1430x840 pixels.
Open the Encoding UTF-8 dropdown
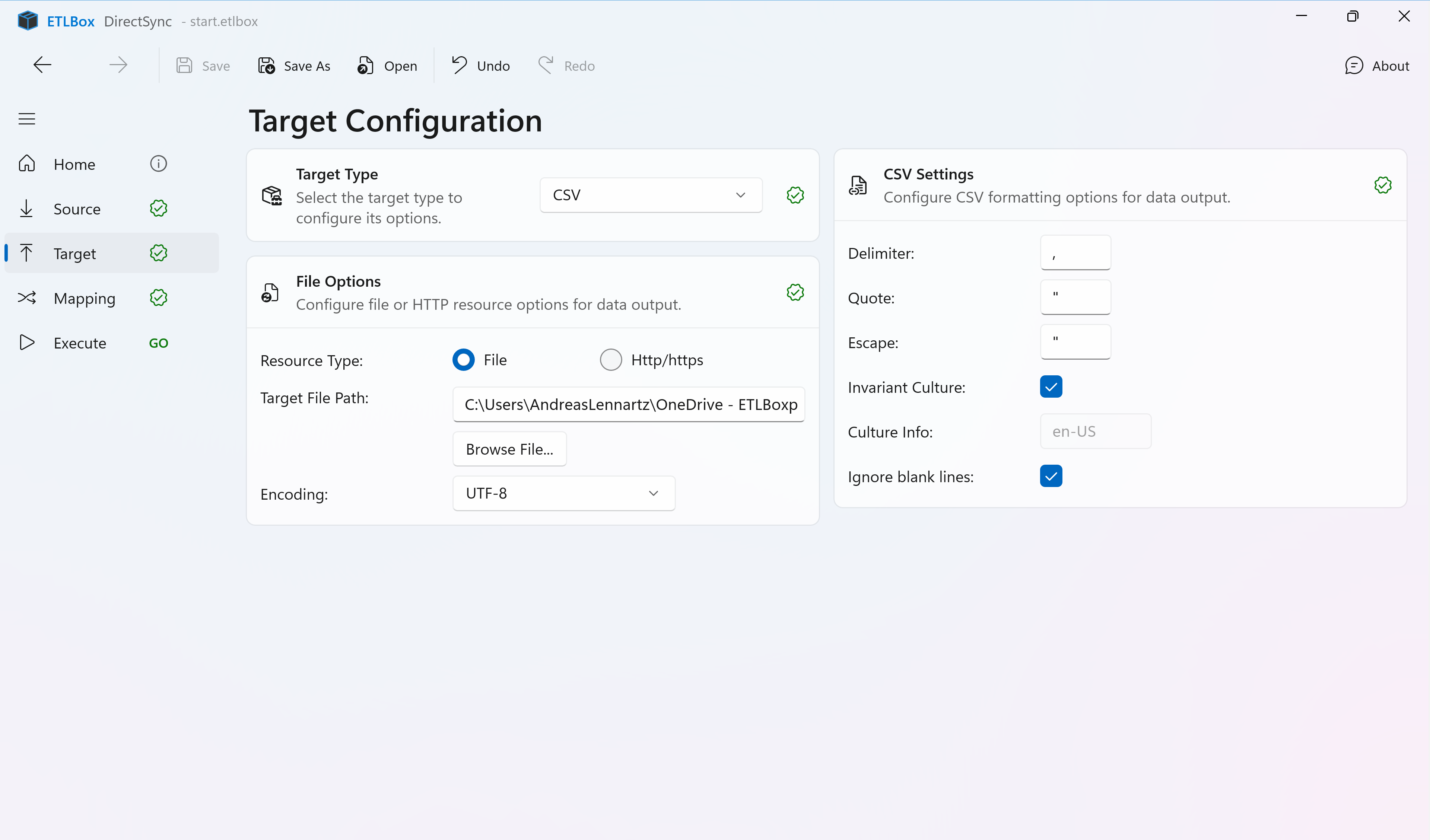click(x=563, y=493)
